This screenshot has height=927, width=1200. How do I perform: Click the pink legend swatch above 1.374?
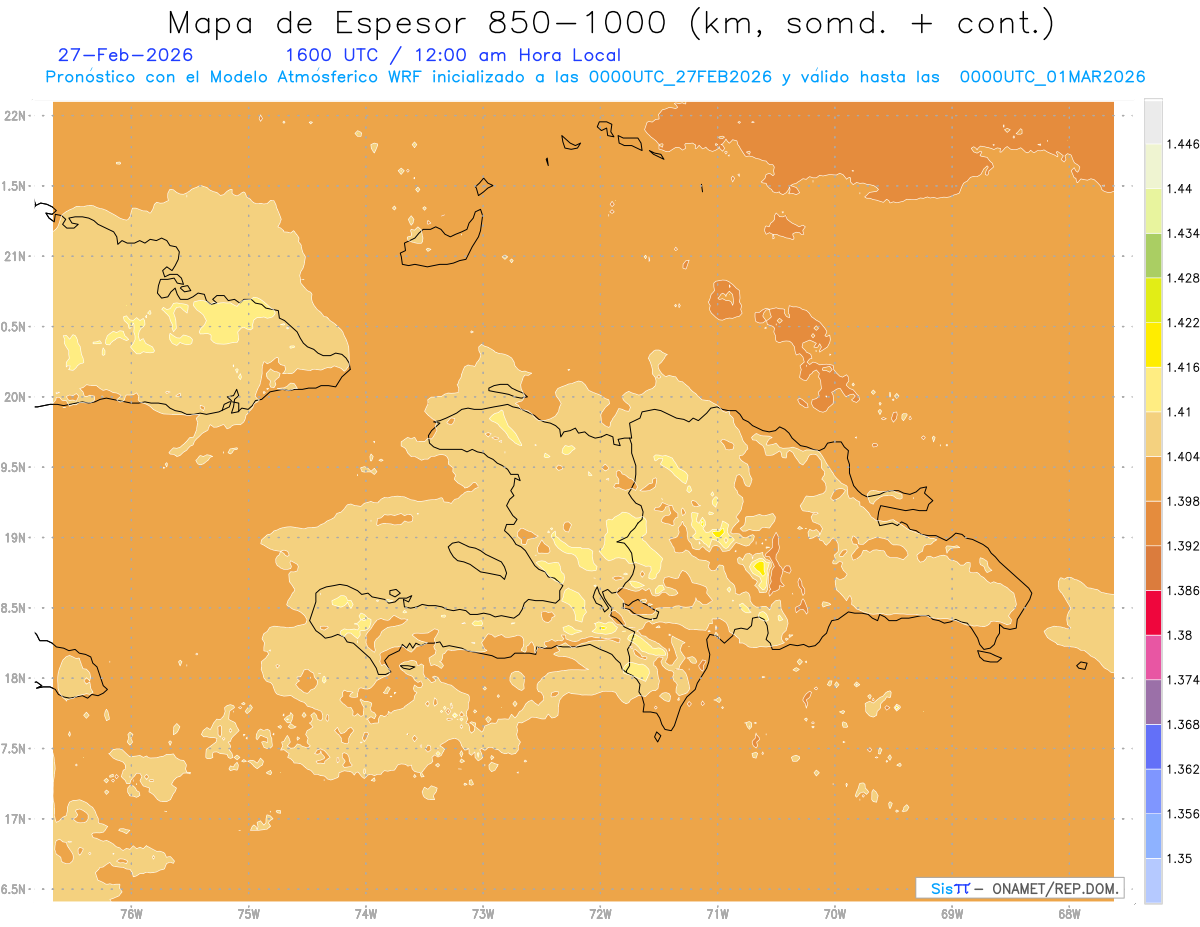1153,656
